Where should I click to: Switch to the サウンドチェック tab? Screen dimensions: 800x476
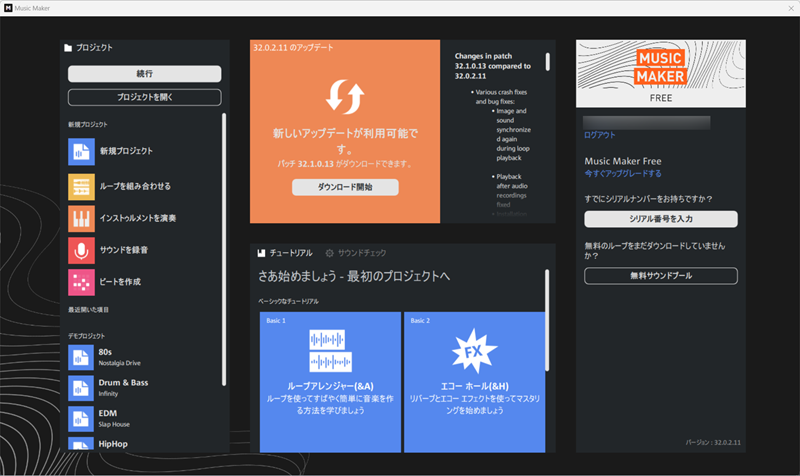click(356, 253)
